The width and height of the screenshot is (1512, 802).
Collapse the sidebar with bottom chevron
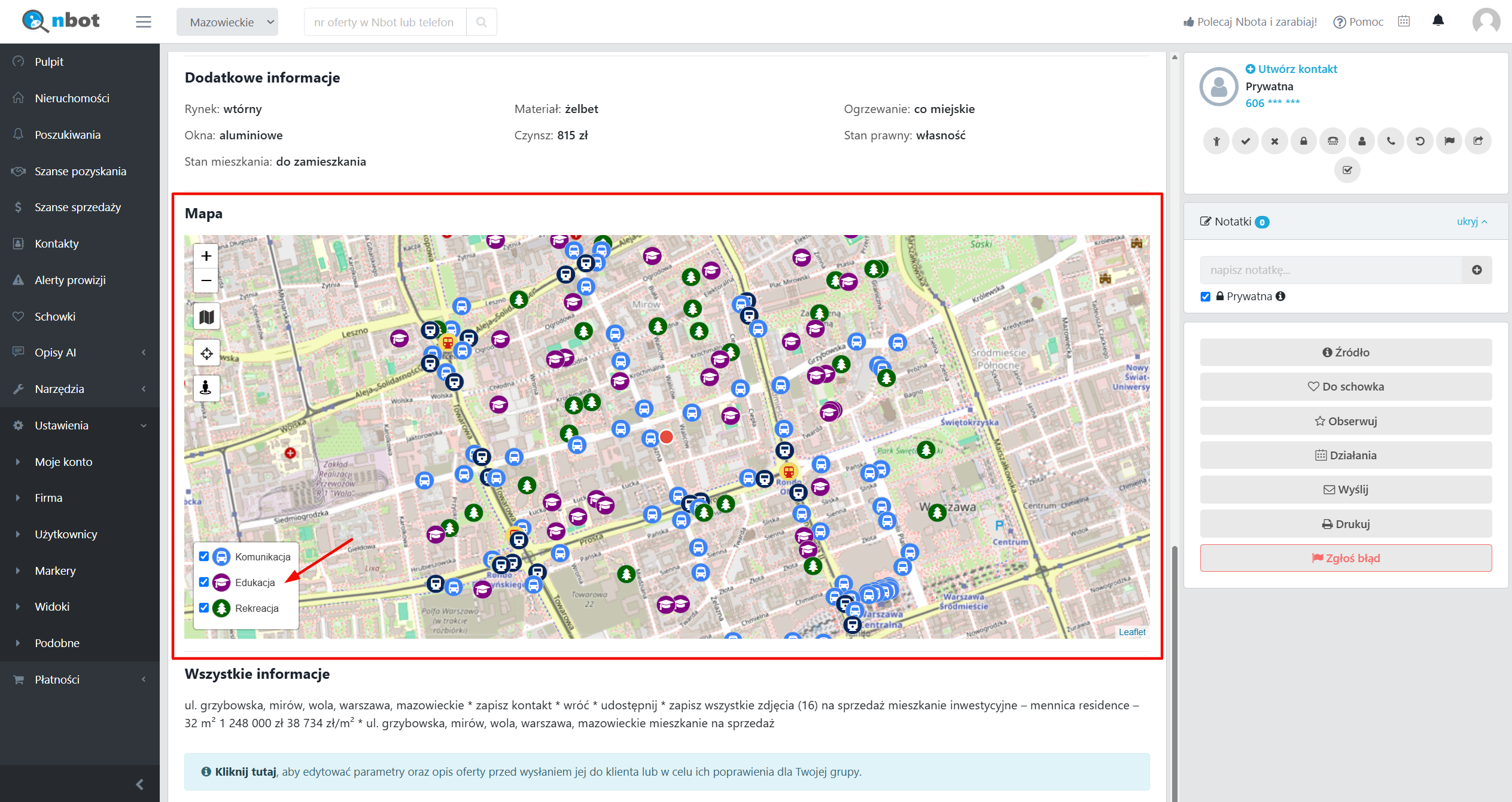click(x=139, y=784)
